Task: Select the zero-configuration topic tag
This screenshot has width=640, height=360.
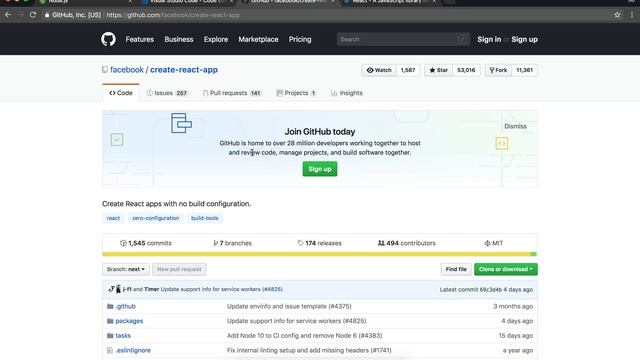Action: (156, 218)
